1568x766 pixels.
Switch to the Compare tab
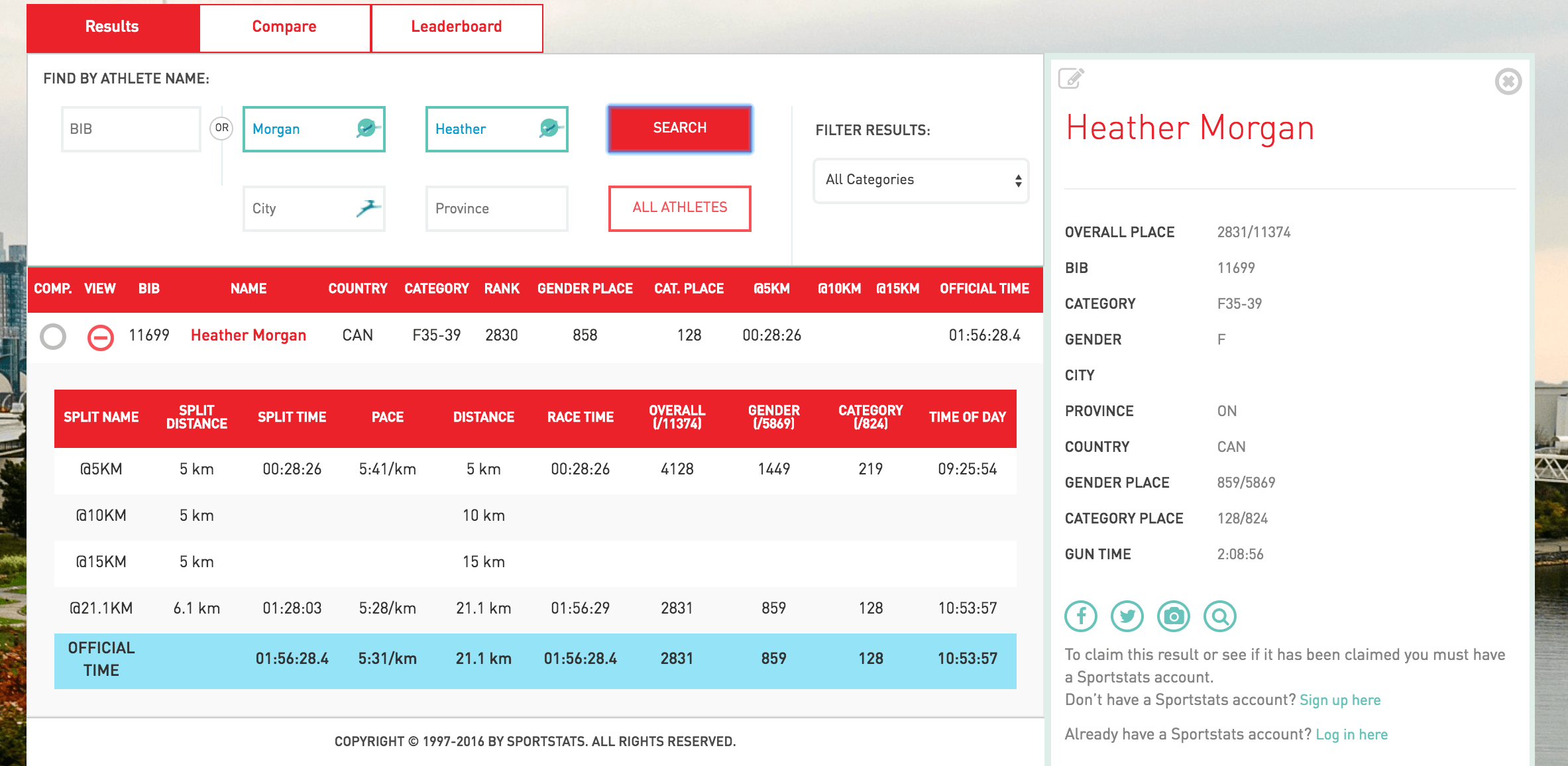(284, 27)
